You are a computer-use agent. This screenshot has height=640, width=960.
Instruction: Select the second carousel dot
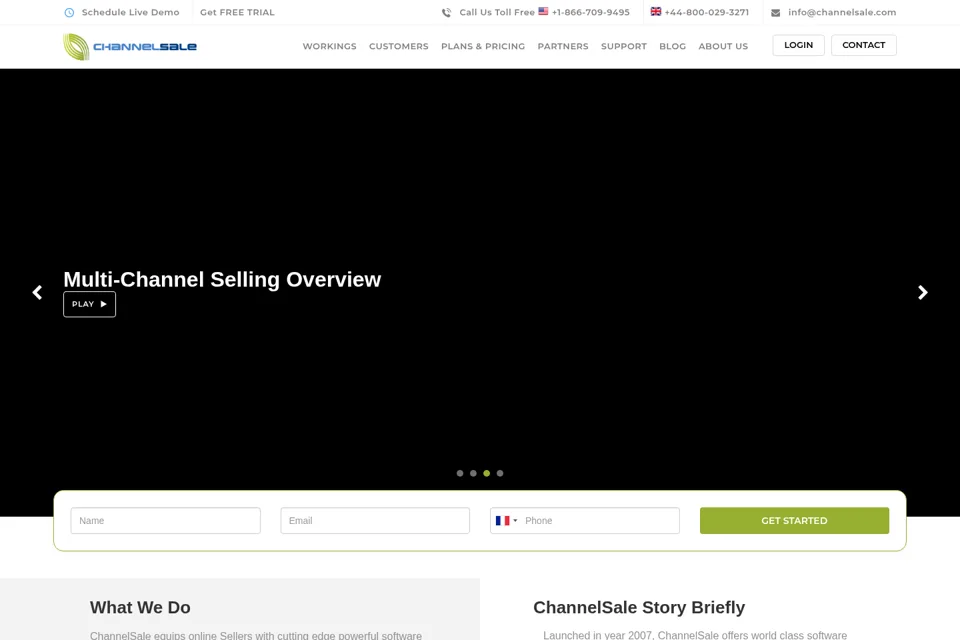[473, 473]
